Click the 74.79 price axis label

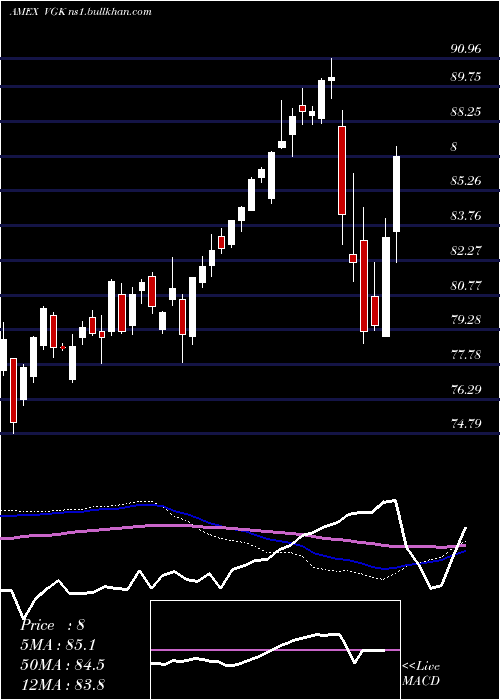(466, 423)
